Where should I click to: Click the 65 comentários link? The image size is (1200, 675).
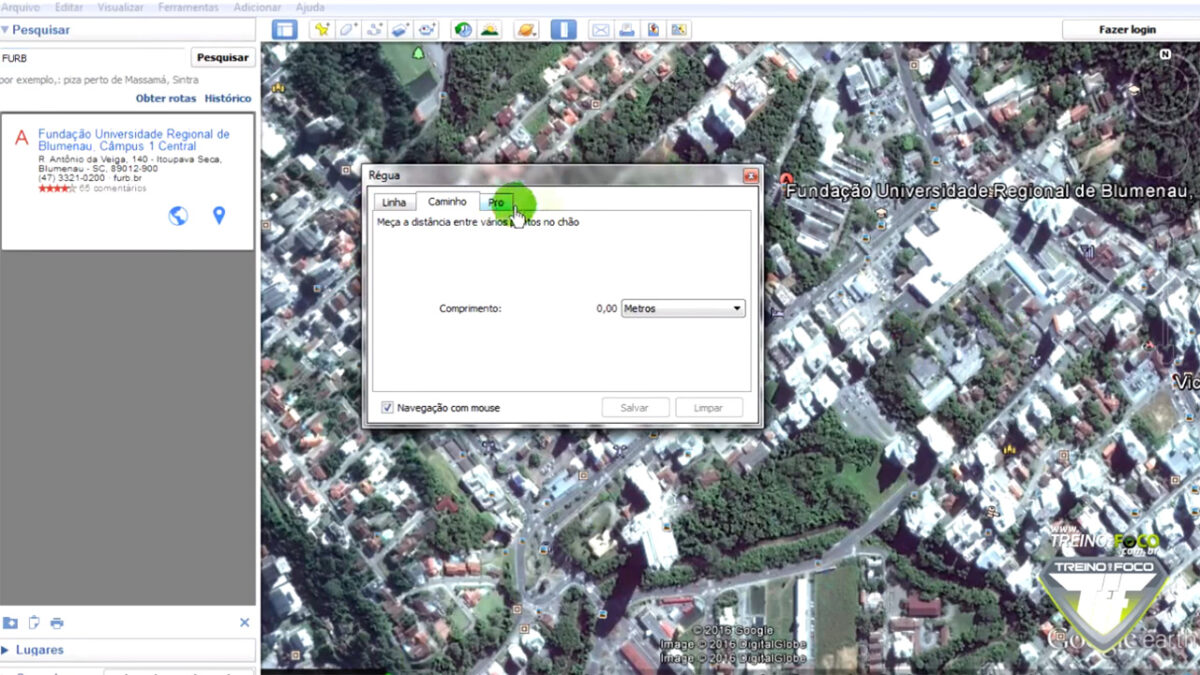[112, 188]
